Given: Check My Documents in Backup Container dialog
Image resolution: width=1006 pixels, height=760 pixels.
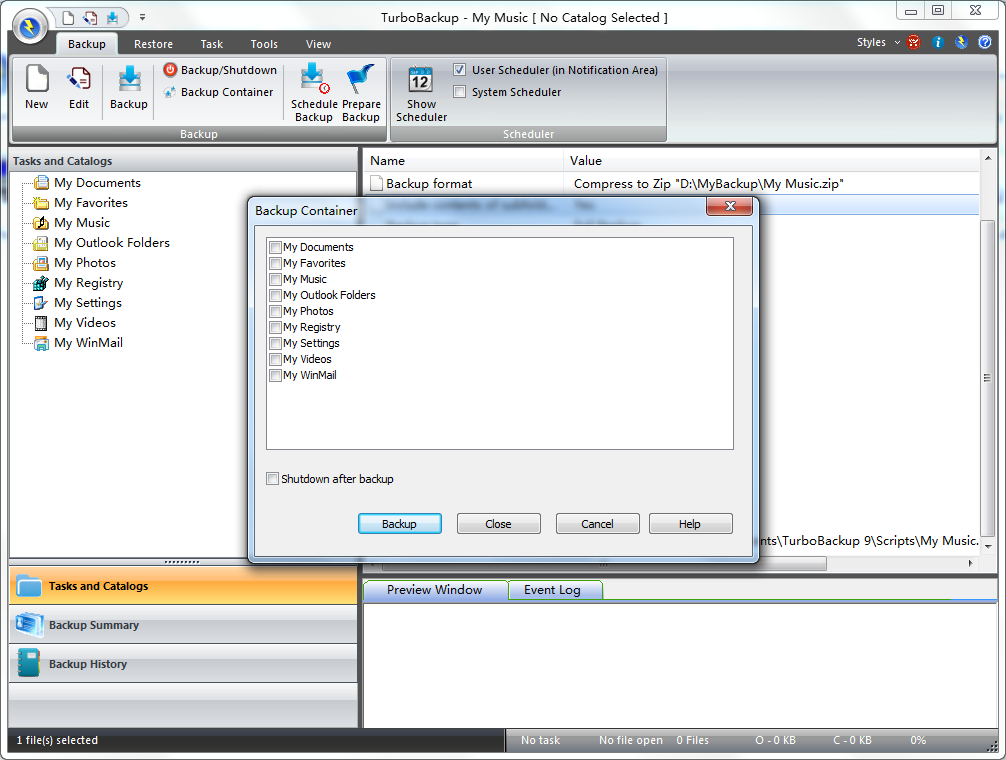Looking at the screenshot, I should [x=276, y=247].
